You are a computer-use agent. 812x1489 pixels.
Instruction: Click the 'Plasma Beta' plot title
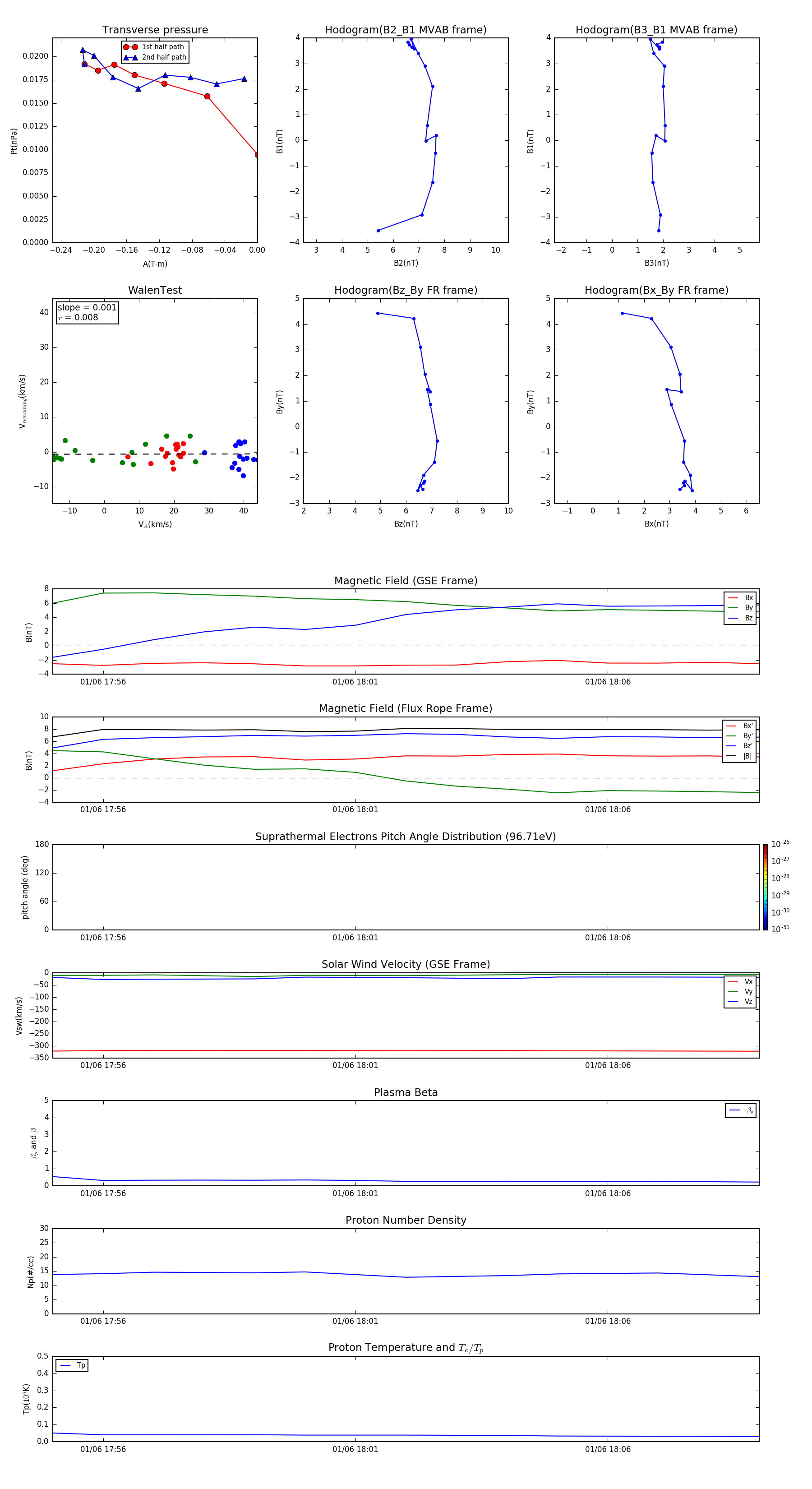tap(406, 1093)
